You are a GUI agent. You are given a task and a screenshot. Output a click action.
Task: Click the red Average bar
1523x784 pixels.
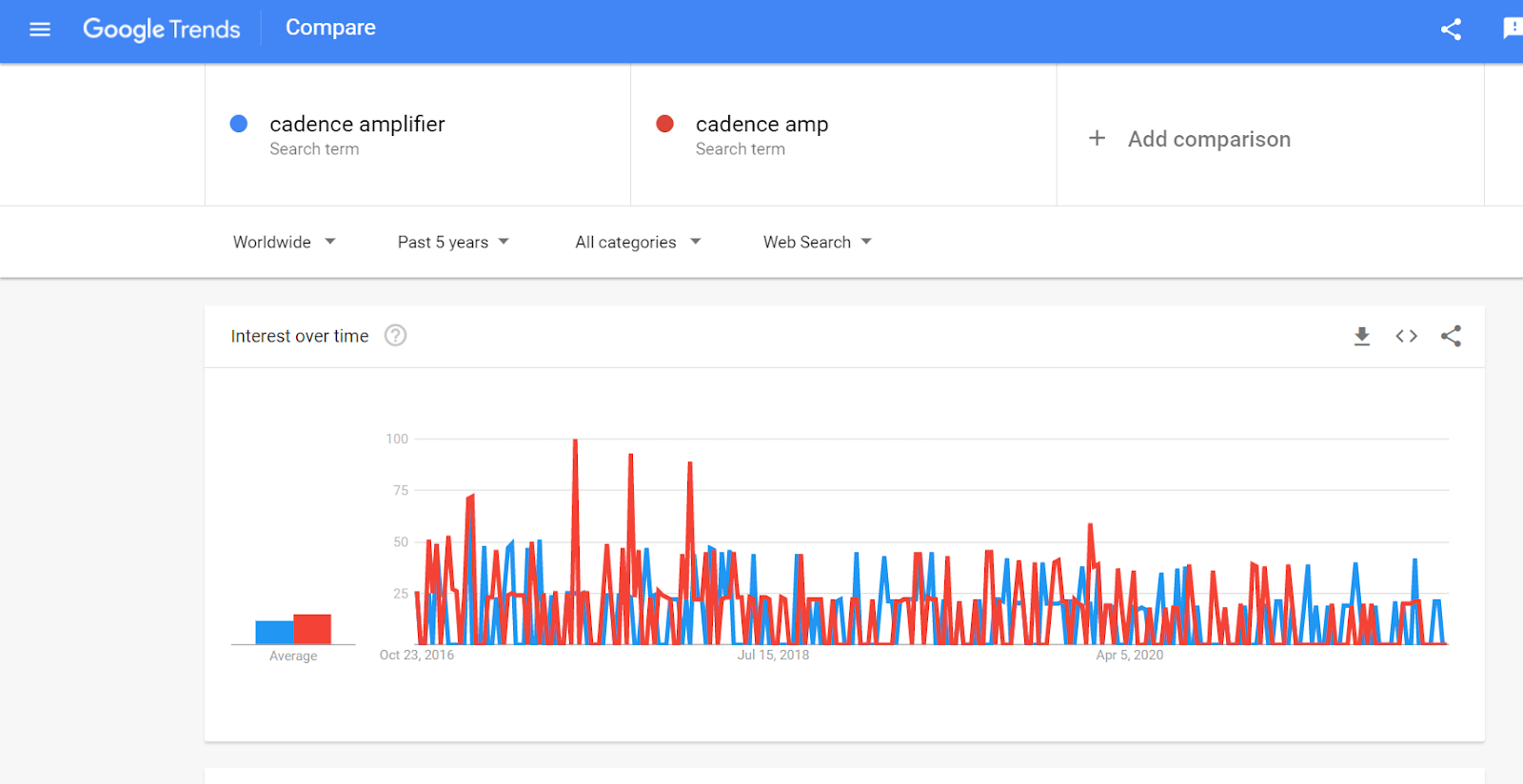312,629
